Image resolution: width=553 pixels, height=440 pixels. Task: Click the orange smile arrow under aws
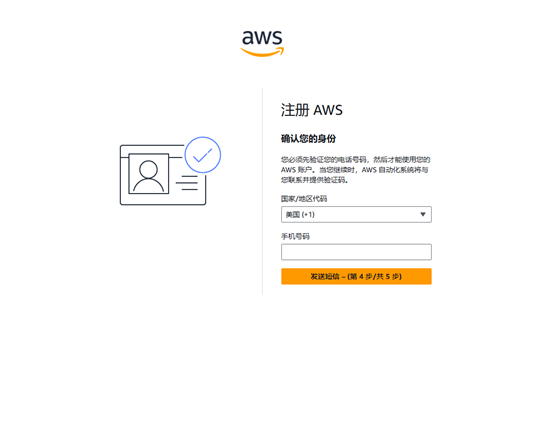pyautogui.click(x=262, y=52)
